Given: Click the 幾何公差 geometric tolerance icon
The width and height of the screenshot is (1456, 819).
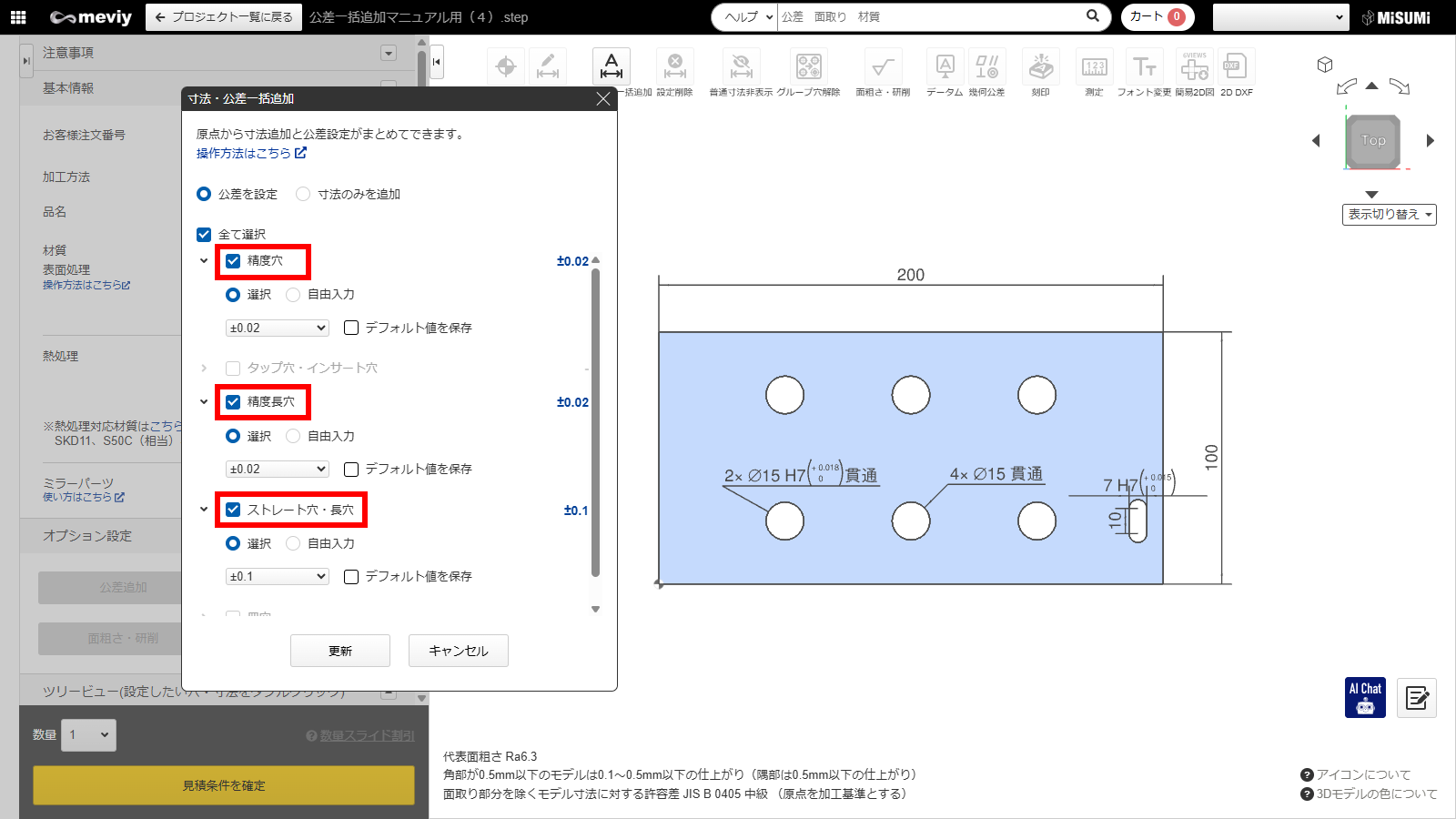Looking at the screenshot, I should pyautogui.click(x=986, y=66).
